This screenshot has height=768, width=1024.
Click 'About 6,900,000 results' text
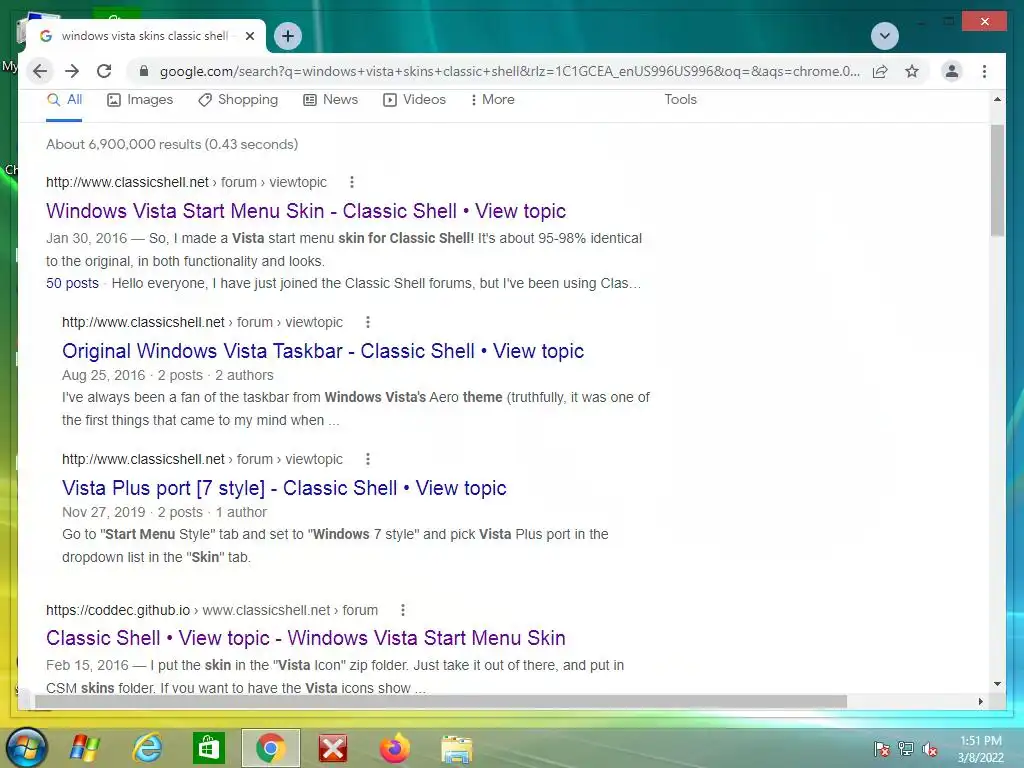click(172, 144)
